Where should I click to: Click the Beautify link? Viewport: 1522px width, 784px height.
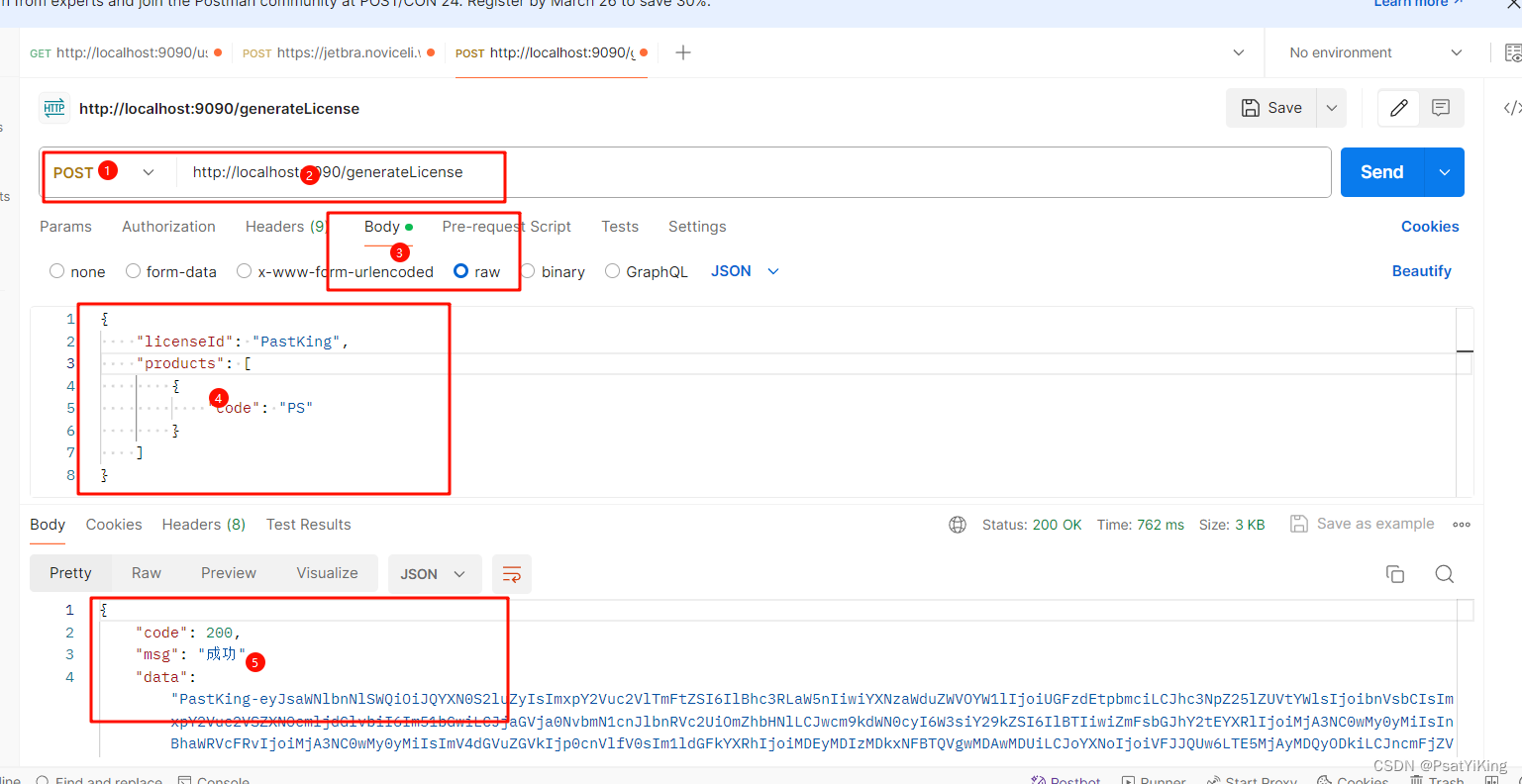[1421, 270]
